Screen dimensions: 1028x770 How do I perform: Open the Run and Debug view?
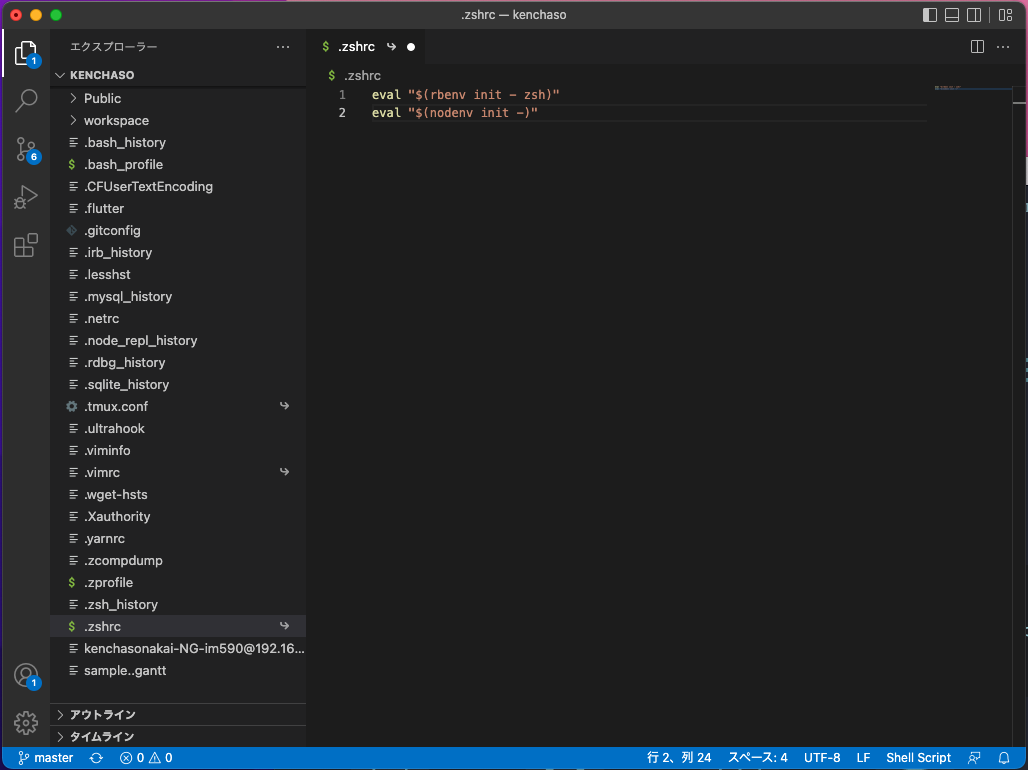[x=26, y=197]
